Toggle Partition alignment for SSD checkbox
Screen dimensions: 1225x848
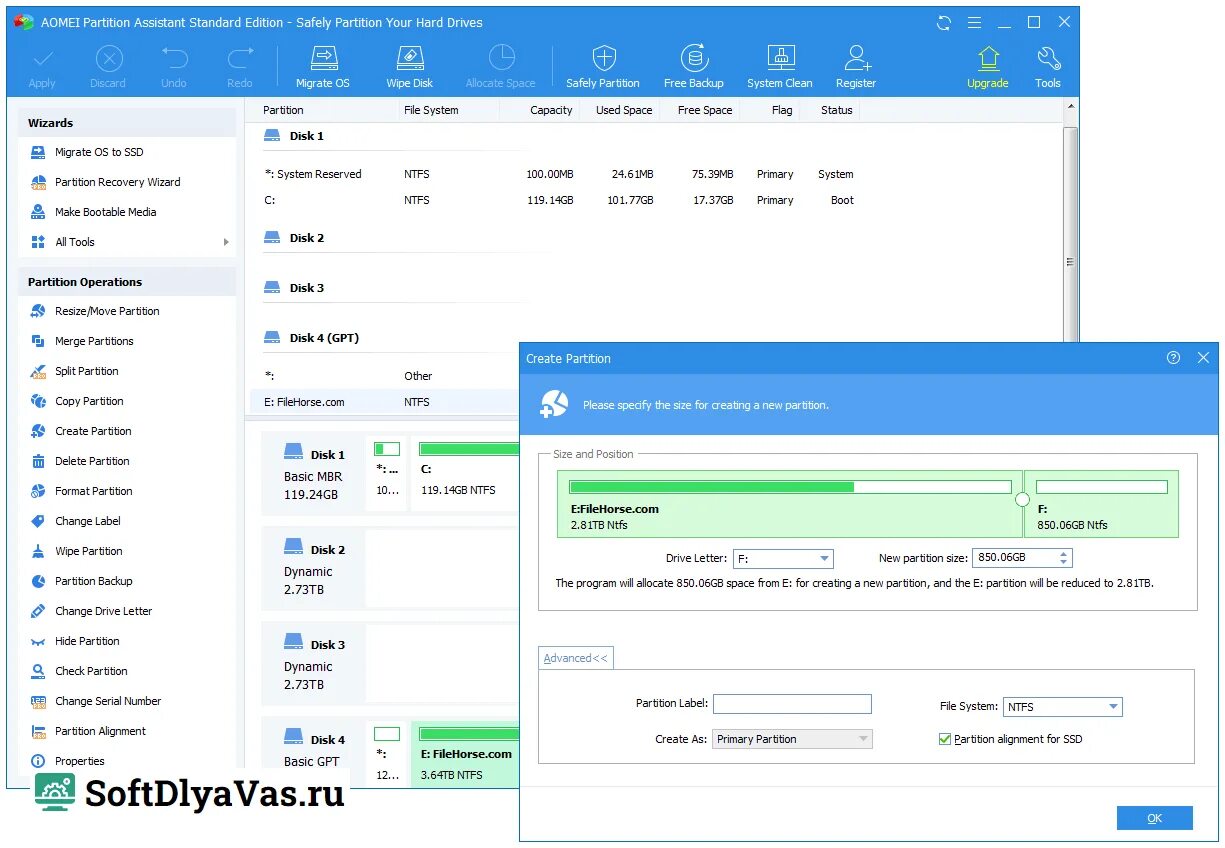pos(945,739)
